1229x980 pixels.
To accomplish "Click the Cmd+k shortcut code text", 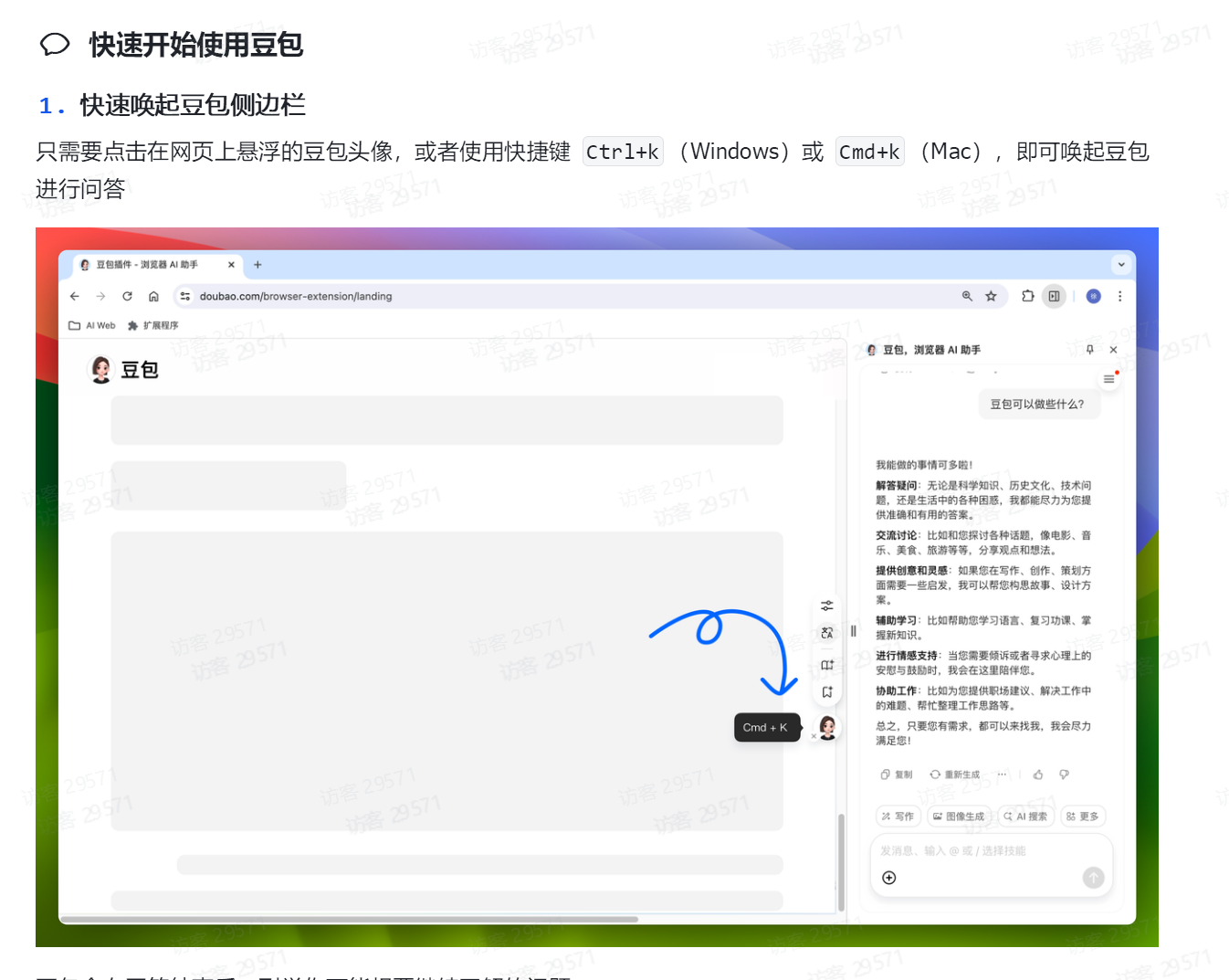I will pos(870,152).
